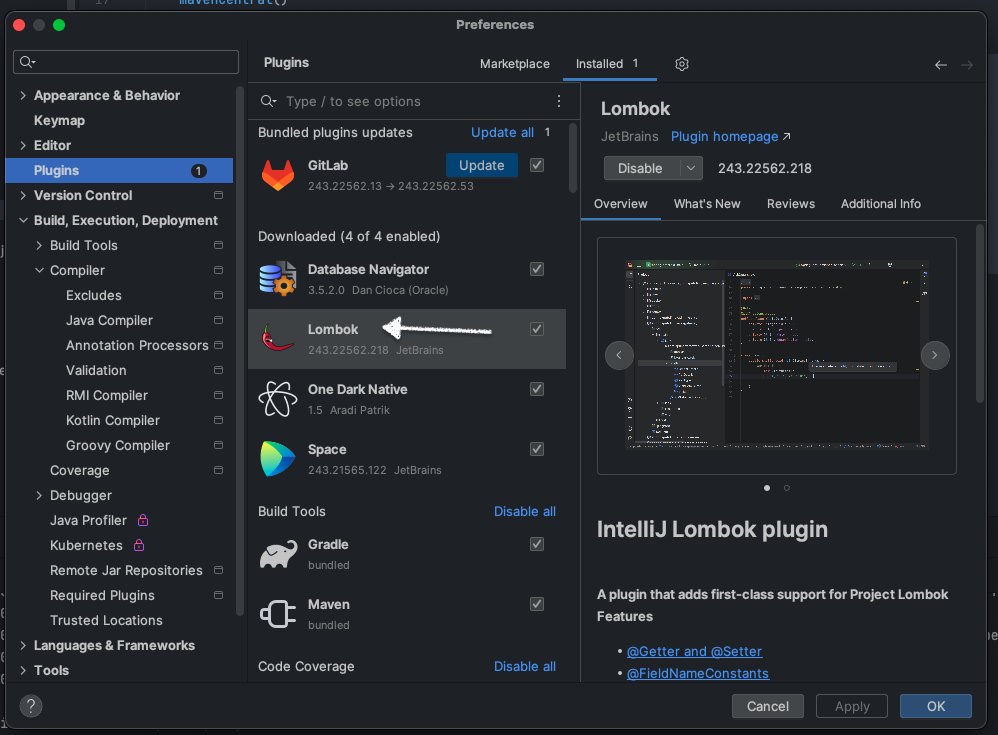Toggle One Dark Native plugin checkbox
Viewport: 998px width, 735px height.
tap(537, 389)
